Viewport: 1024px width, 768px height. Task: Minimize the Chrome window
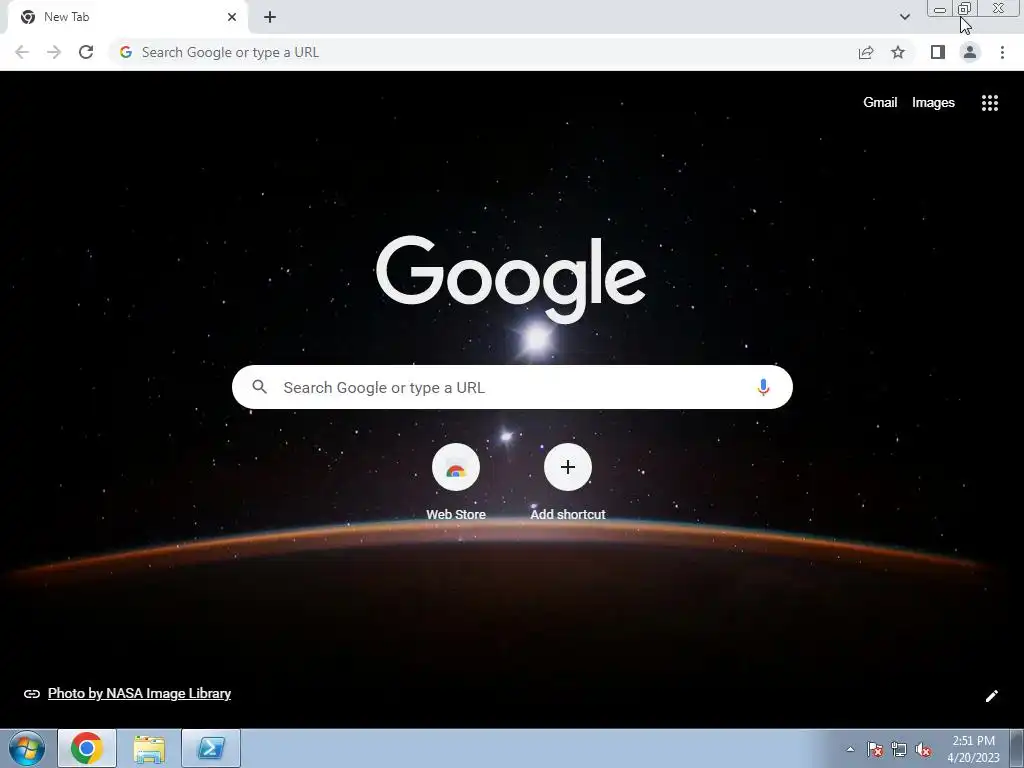click(940, 9)
